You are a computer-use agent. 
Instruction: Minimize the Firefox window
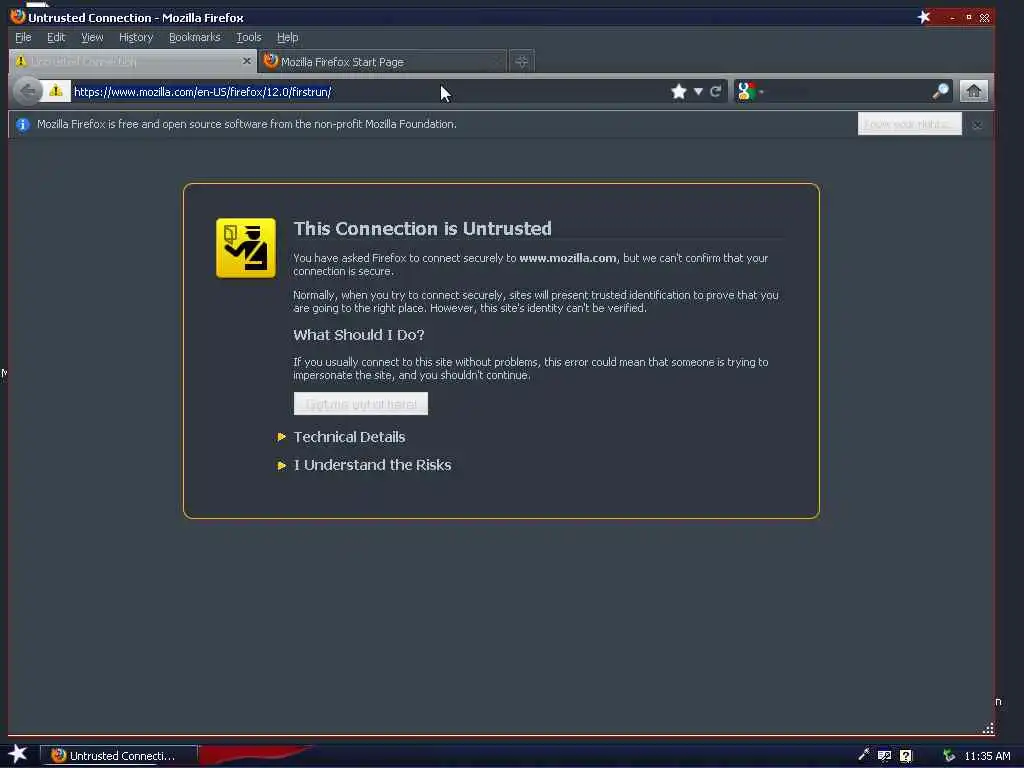[x=952, y=18]
